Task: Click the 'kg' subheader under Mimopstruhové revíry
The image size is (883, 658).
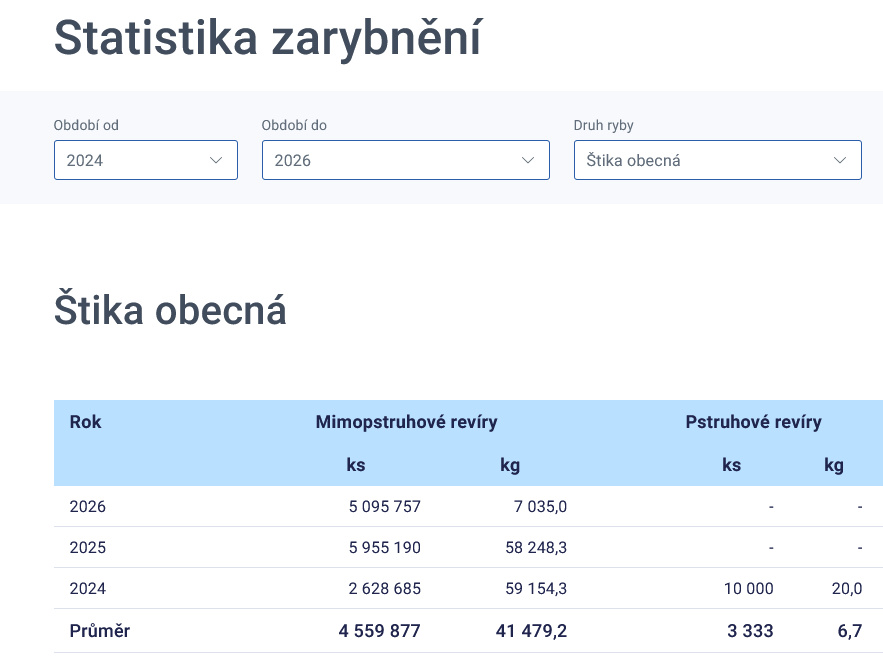Action: click(x=510, y=465)
